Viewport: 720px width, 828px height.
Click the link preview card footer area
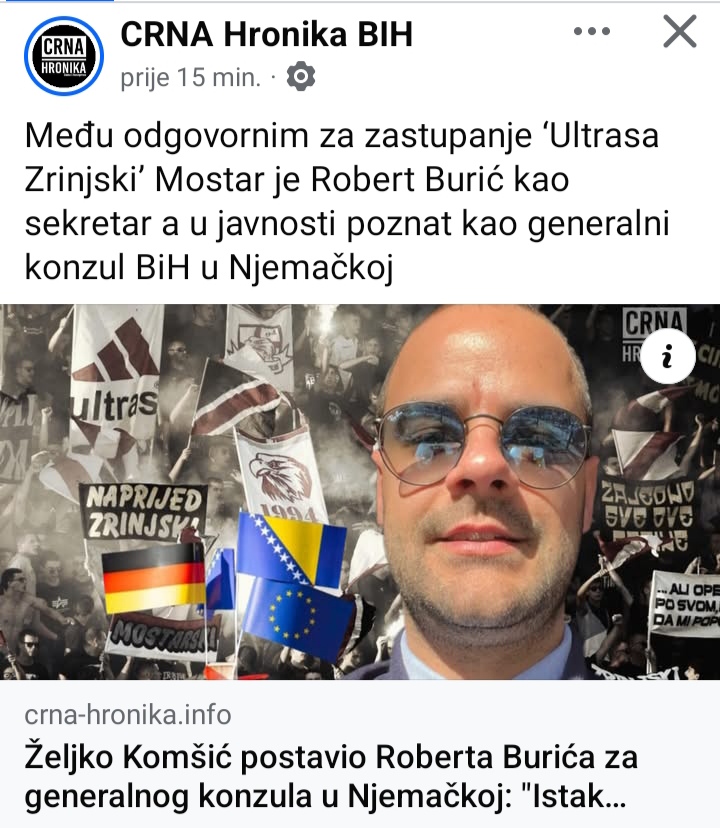[x=360, y=754]
